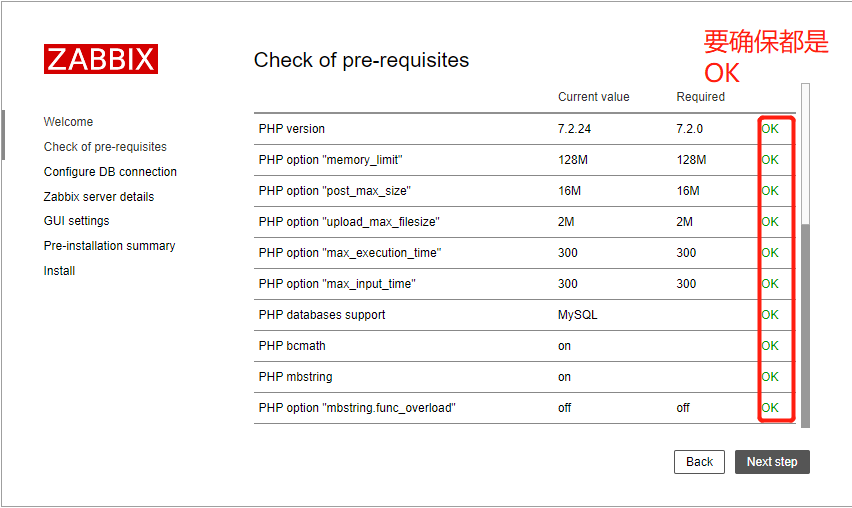Select GUI settings step
The width and height of the screenshot is (852, 508).
pos(76,221)
